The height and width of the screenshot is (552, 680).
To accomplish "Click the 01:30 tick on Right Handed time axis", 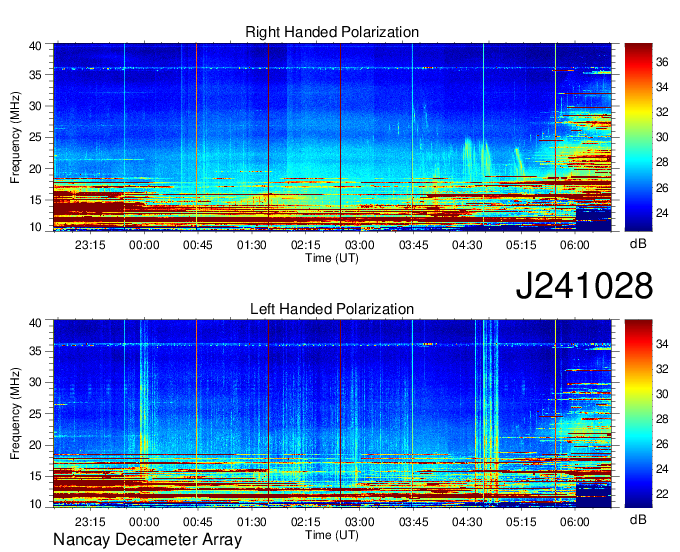I will pyautogui.click(x=252, y=245).
